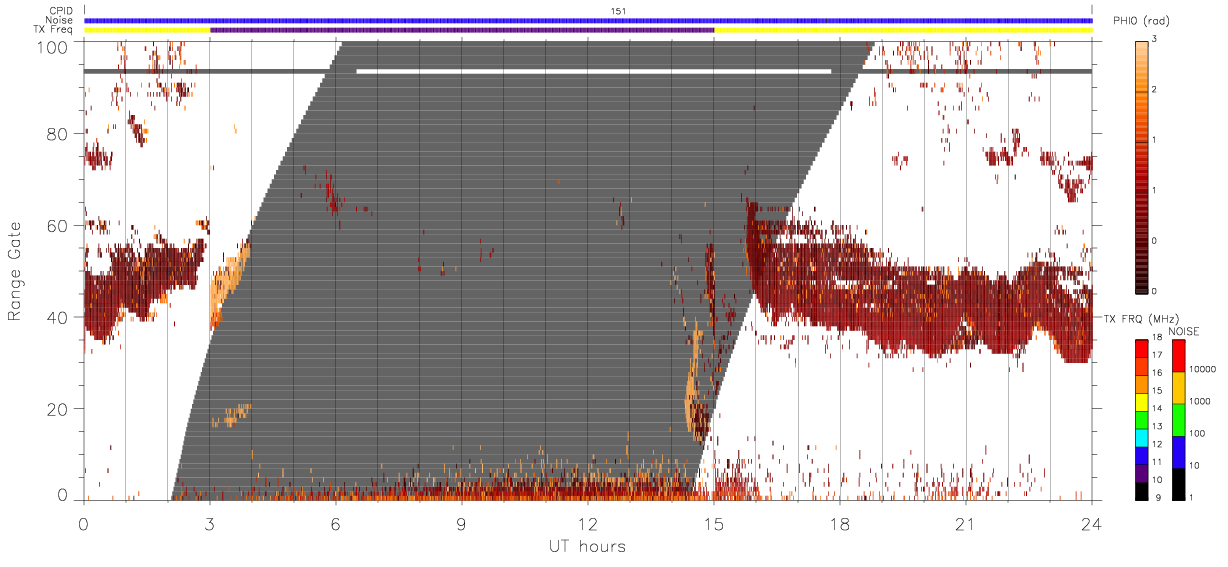Viewport: 1228px width, 567px height.
Task: Click Range Gate tick label 40
Action: (x=59, y=317)
